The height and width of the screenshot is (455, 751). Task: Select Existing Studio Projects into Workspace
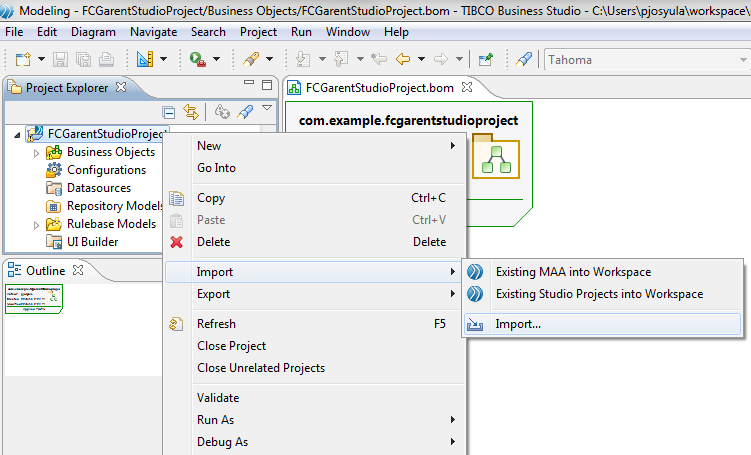[x=603, y=294]
